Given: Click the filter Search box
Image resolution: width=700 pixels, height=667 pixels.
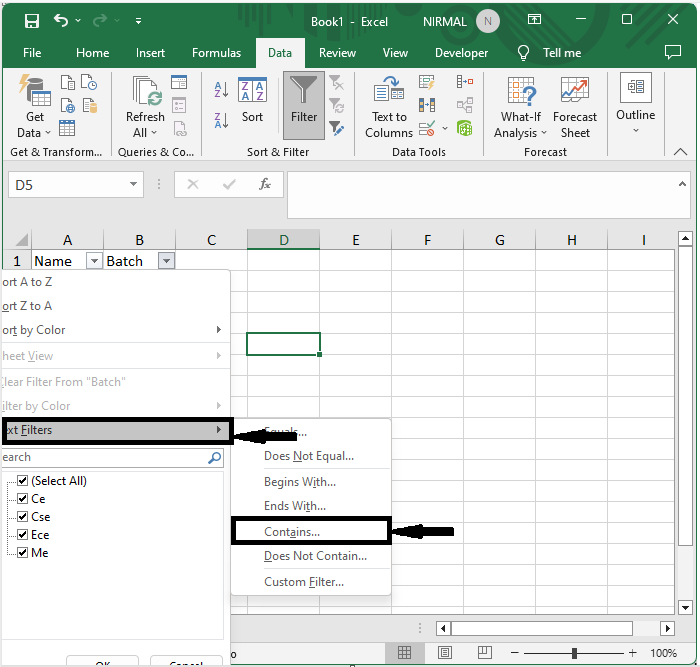Looking at the screenshot, I should click(112, 458).
